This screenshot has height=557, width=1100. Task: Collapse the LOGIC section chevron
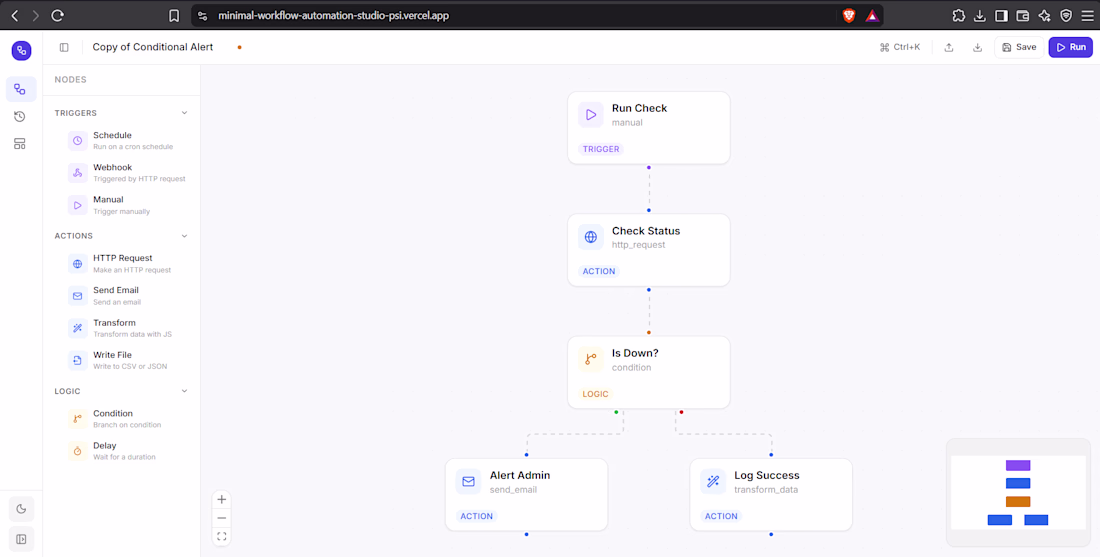pyautogui.click(x=185, y=391)
